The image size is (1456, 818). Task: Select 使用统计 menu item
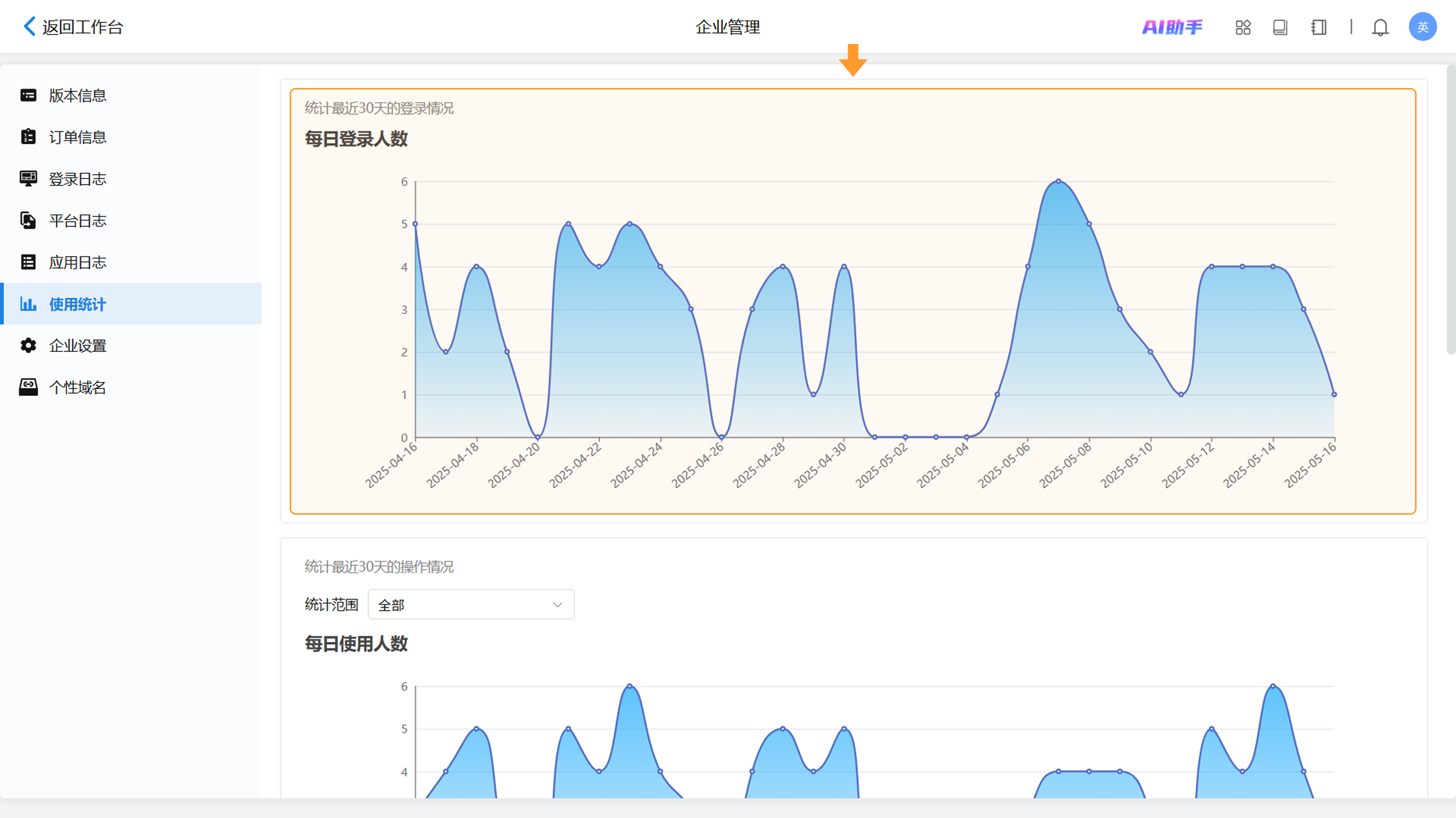point(131,304)
